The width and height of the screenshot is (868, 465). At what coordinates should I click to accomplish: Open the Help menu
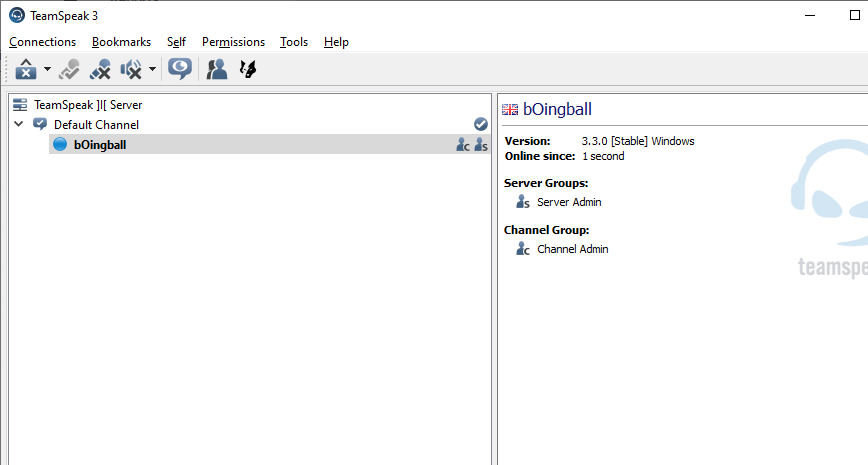pyautogui.click(x=336, y=42)
